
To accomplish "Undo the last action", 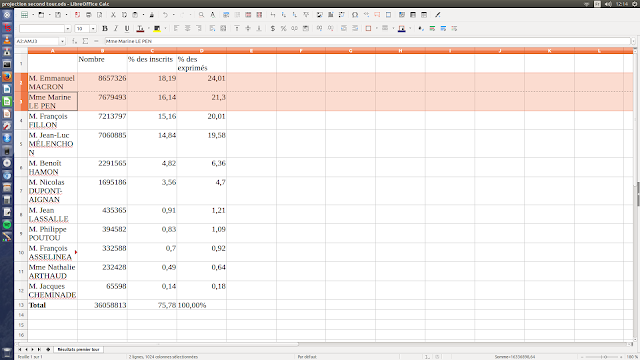I will 165,15.
